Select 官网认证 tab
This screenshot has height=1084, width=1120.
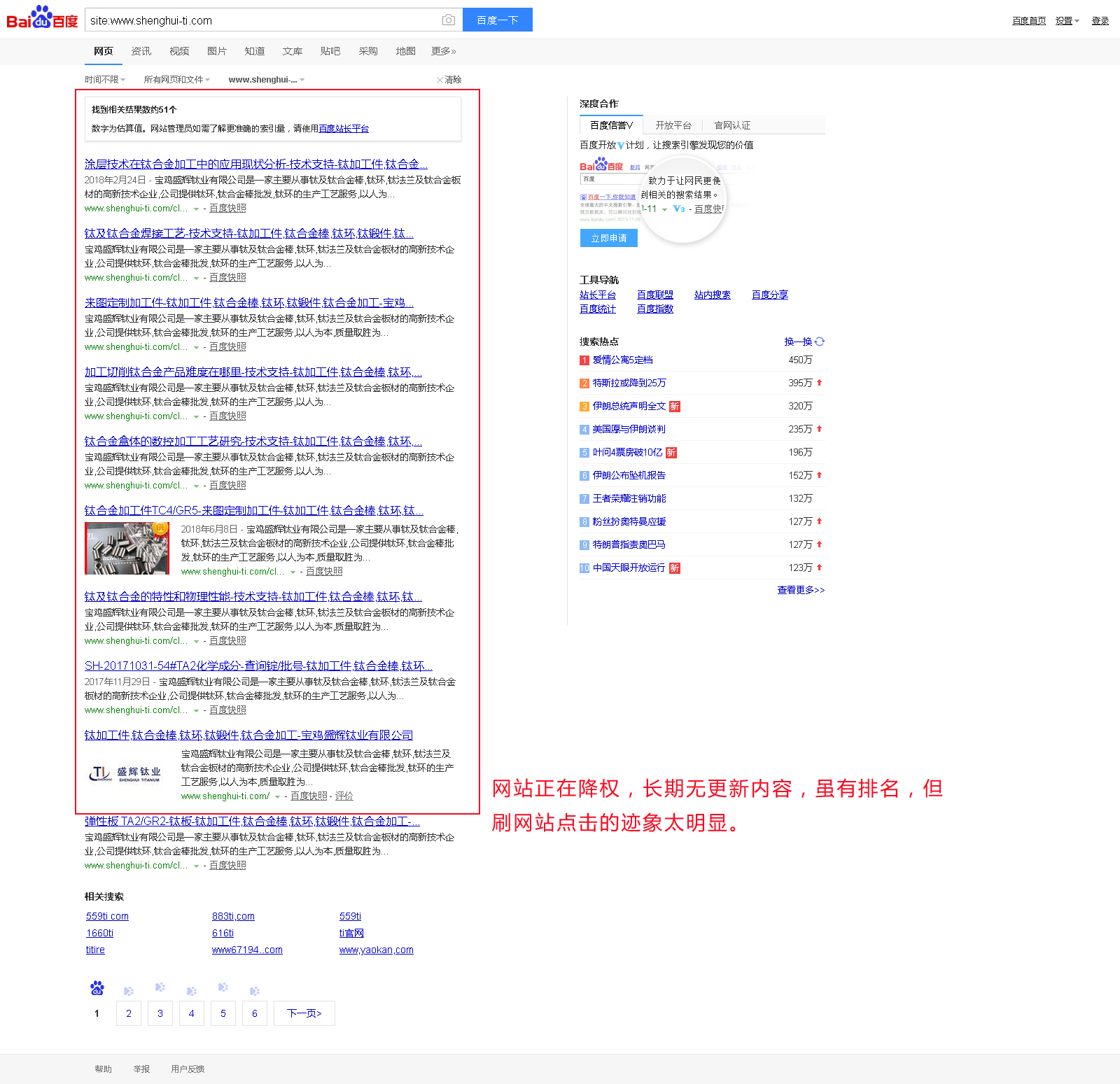(732, 125)
